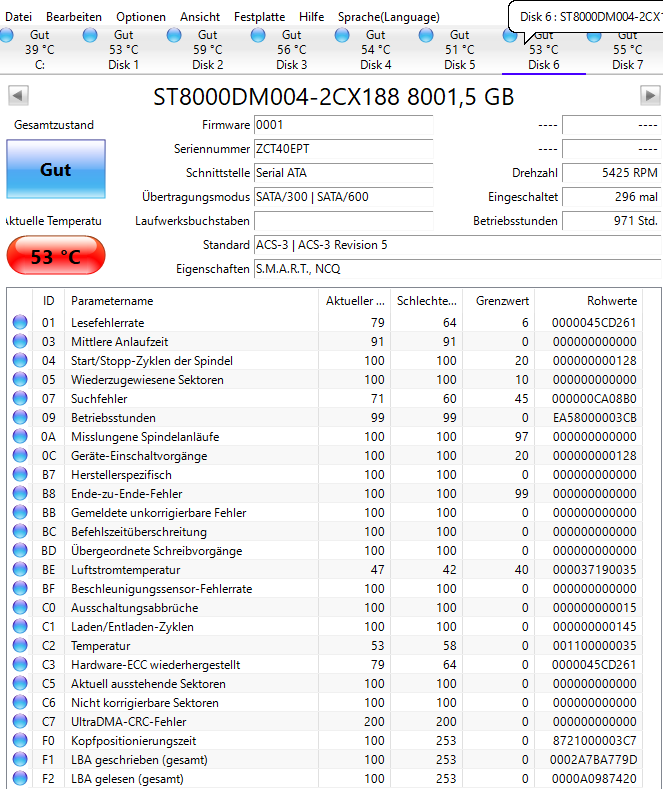Screen dimensions: 663x789
Task: Click the 53 °C temperature indicator
Action: click(x=56, y=256)
